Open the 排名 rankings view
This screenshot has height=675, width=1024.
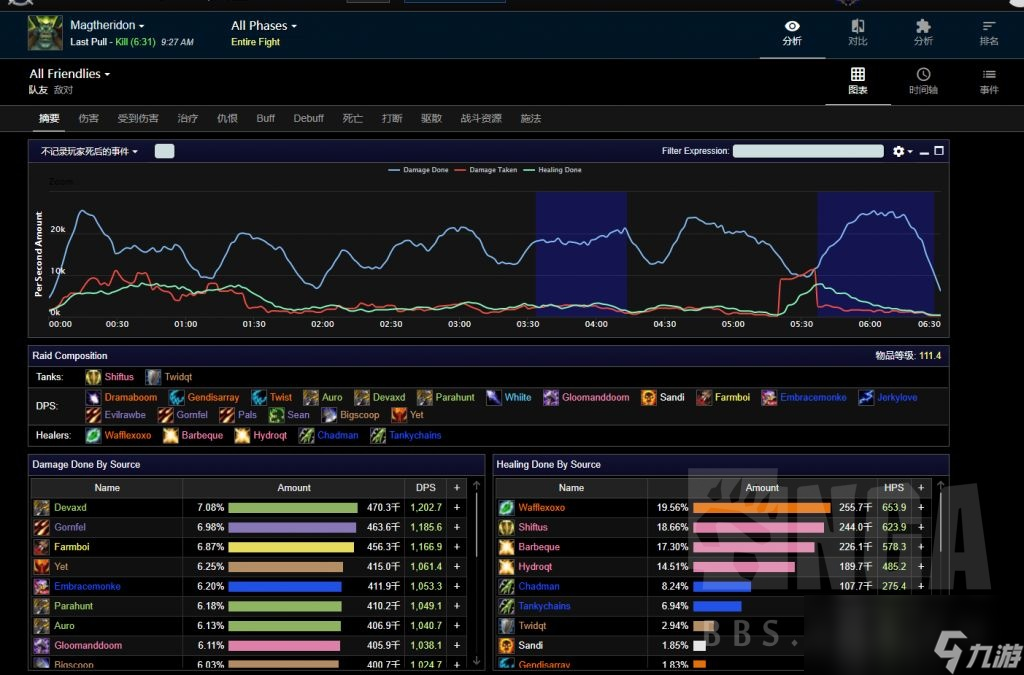coord(989,33)
